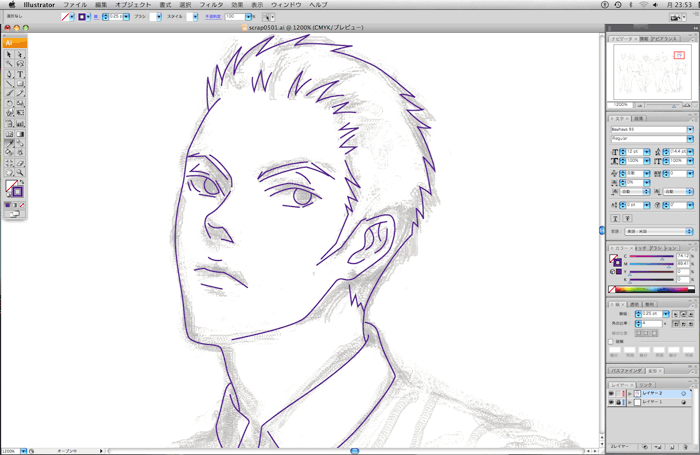The image size is (700, 455).
Task: Open the ファイル menu
Action: tap(75, 4)
